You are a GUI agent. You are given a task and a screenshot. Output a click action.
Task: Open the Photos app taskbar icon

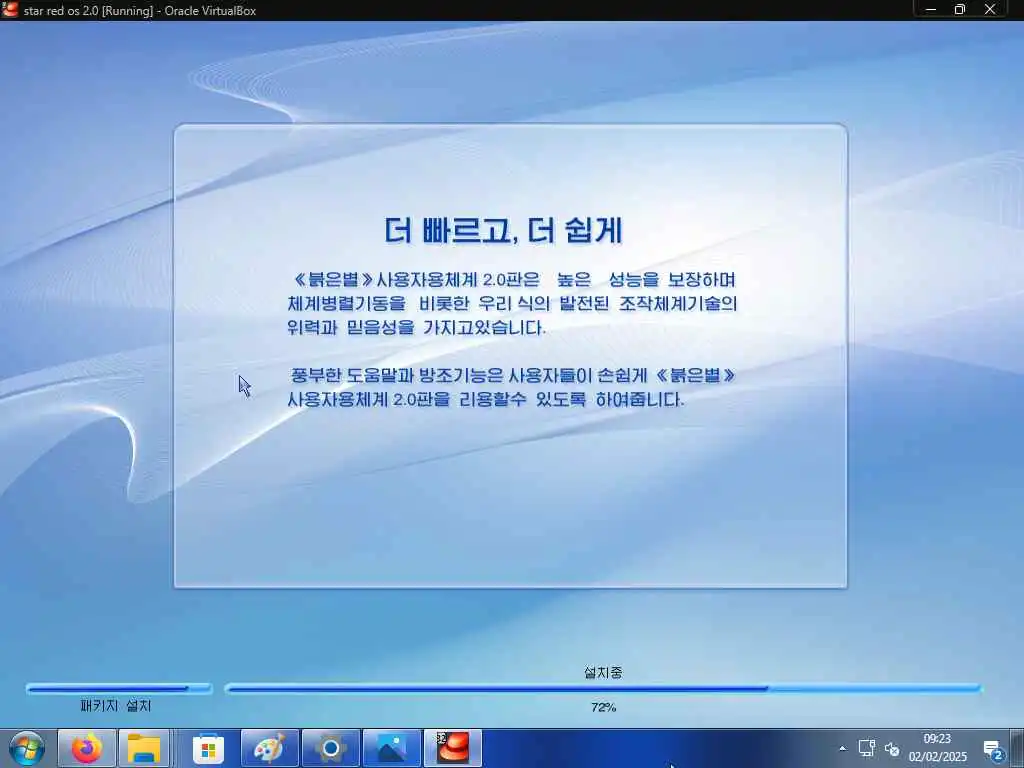tap(391, 748)
